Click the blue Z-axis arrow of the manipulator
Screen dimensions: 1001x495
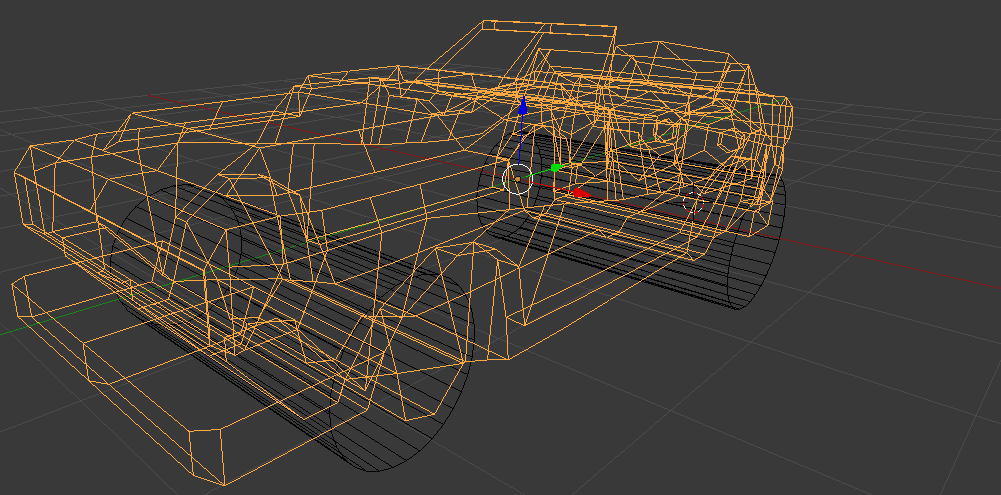click(523, 105)
